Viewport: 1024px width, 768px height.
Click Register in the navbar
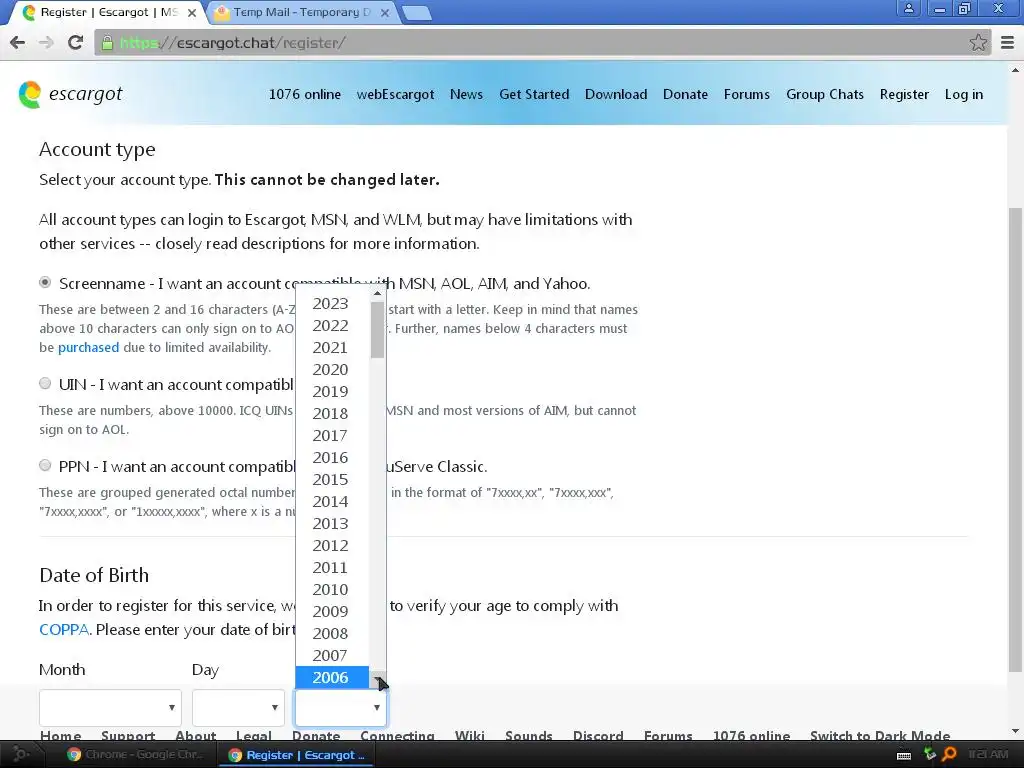tap(904, 95)
